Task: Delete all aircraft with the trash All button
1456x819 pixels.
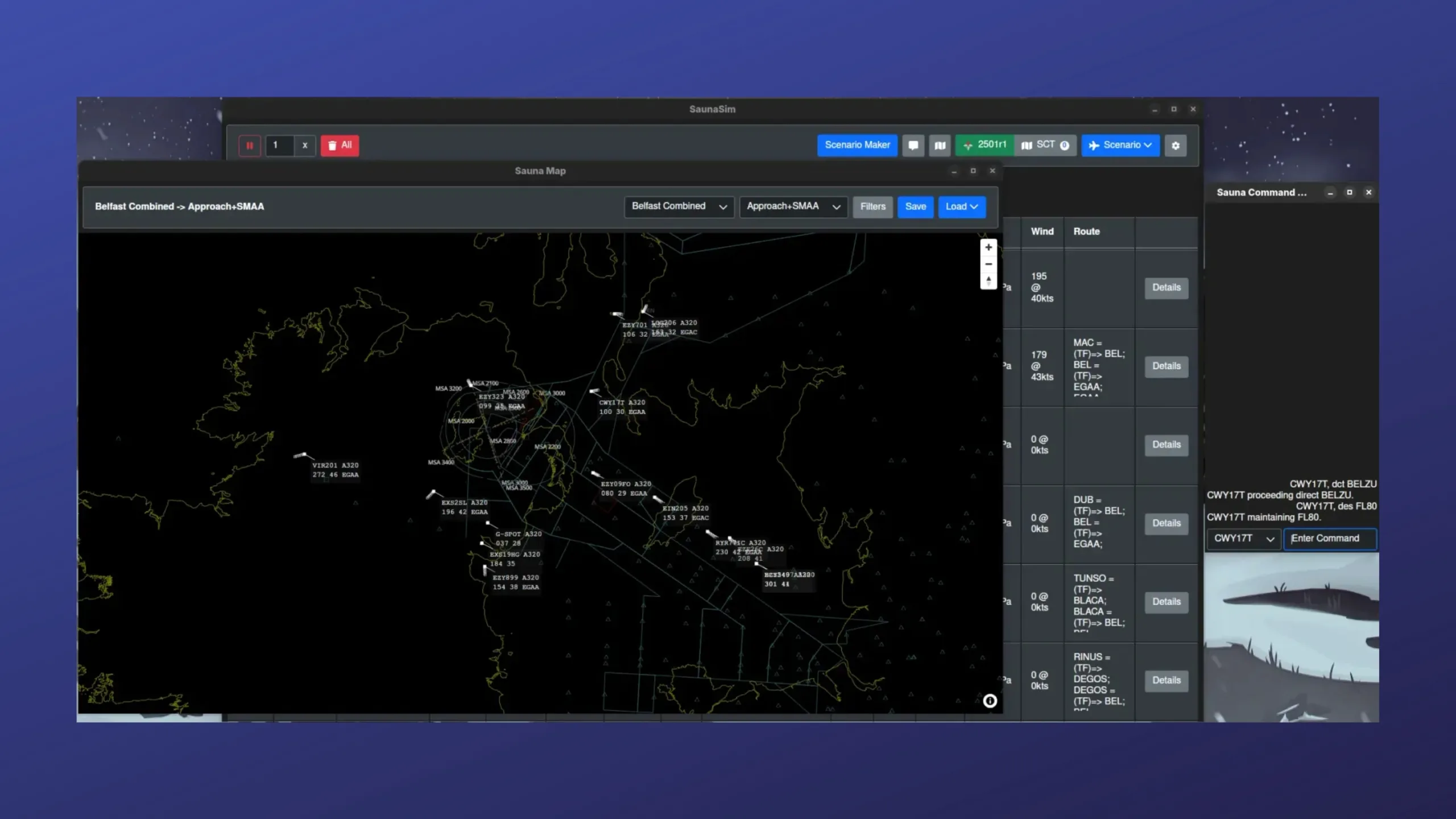Action: click(x=340, y=146)
